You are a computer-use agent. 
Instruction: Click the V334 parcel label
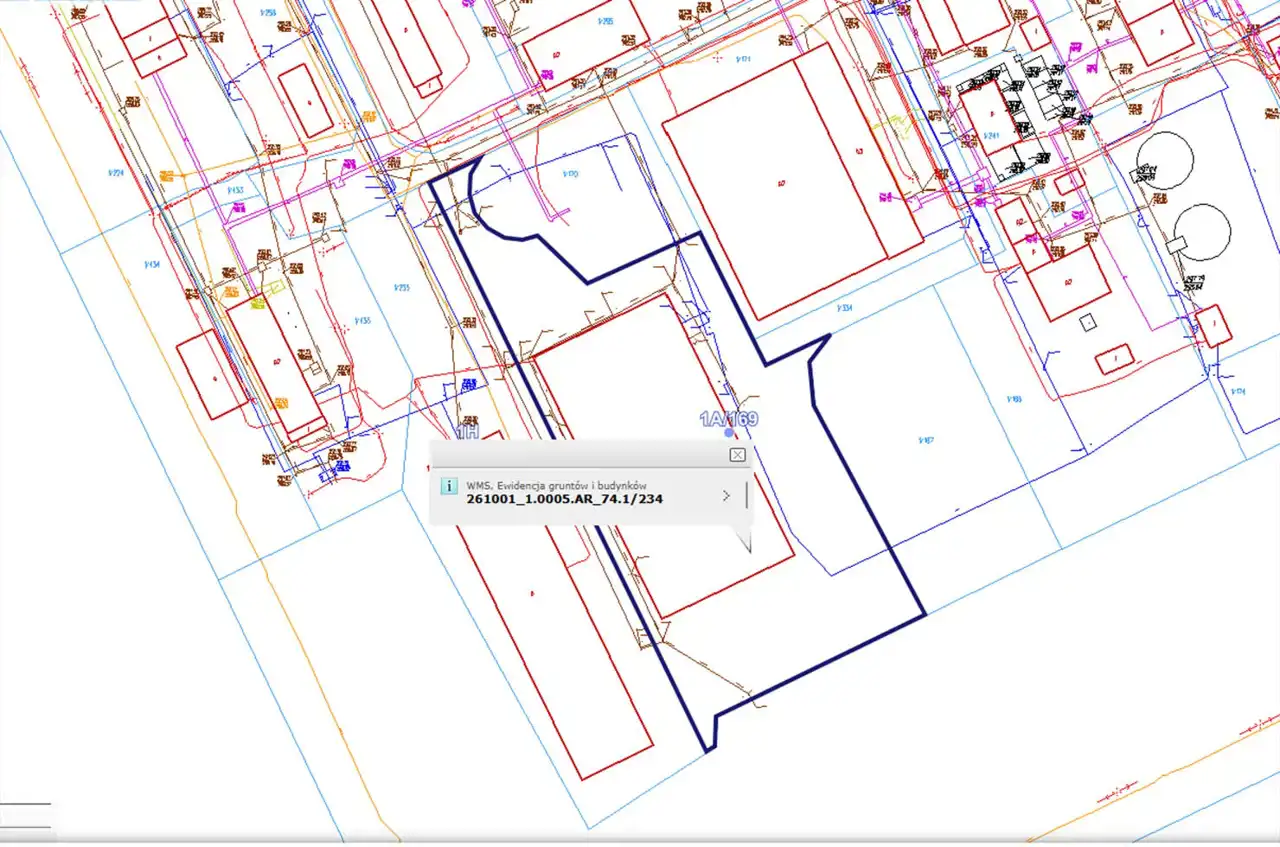[845, 308]
